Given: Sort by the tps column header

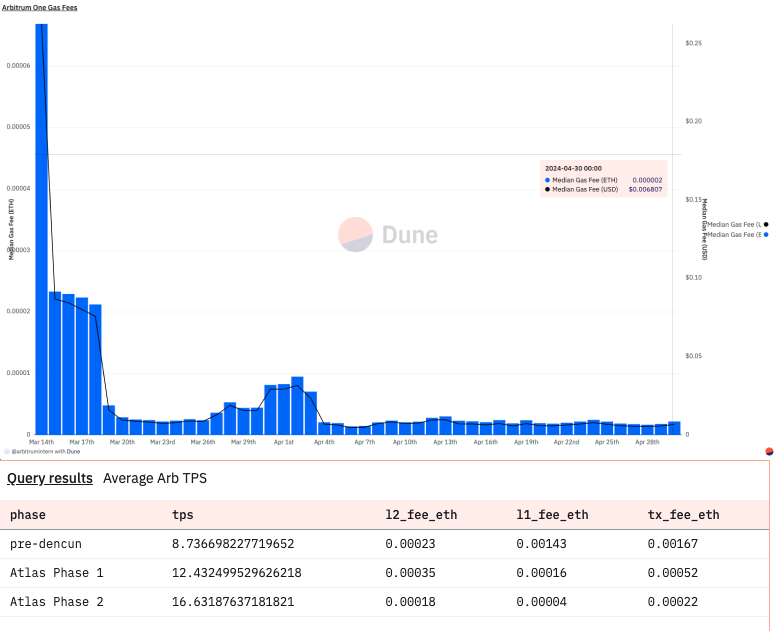Looking at the screenshot, I should click(x=182, y=514).
